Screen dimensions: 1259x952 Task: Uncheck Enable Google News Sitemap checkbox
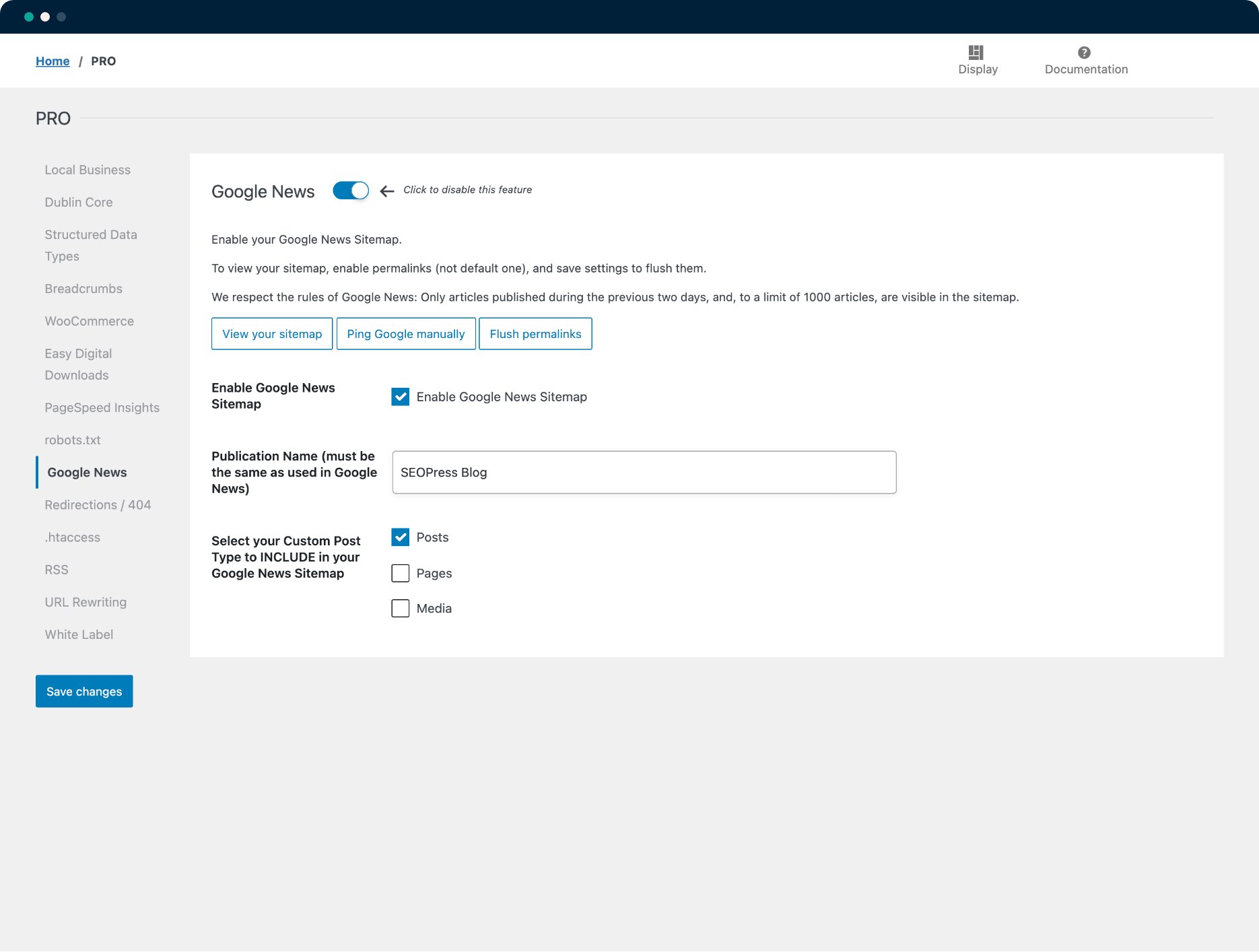pyautogui.click(x=401, y=397)
